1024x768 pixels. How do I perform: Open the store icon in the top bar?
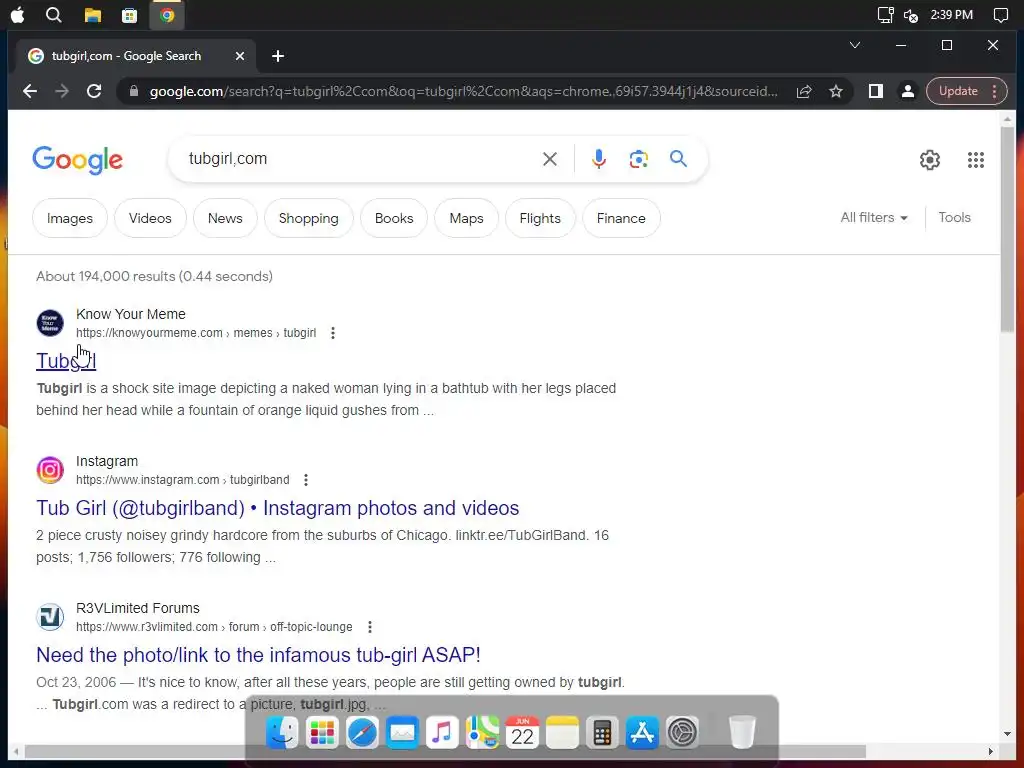pos(129,15)
